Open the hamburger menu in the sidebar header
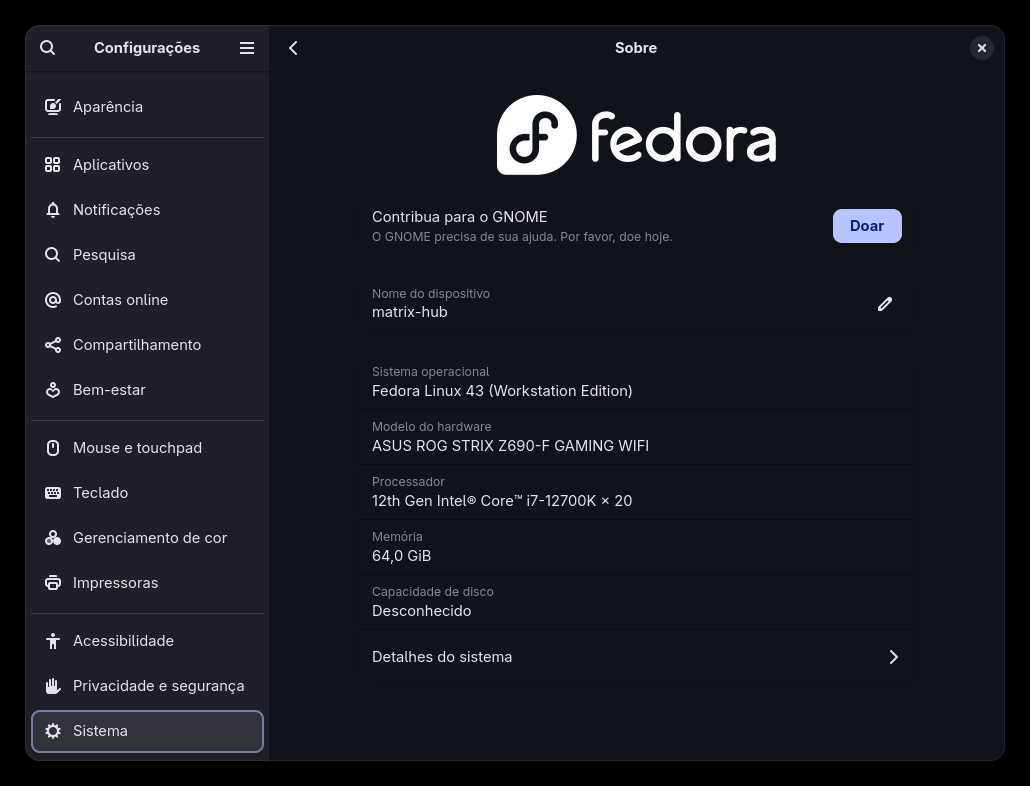 [247, 48]
